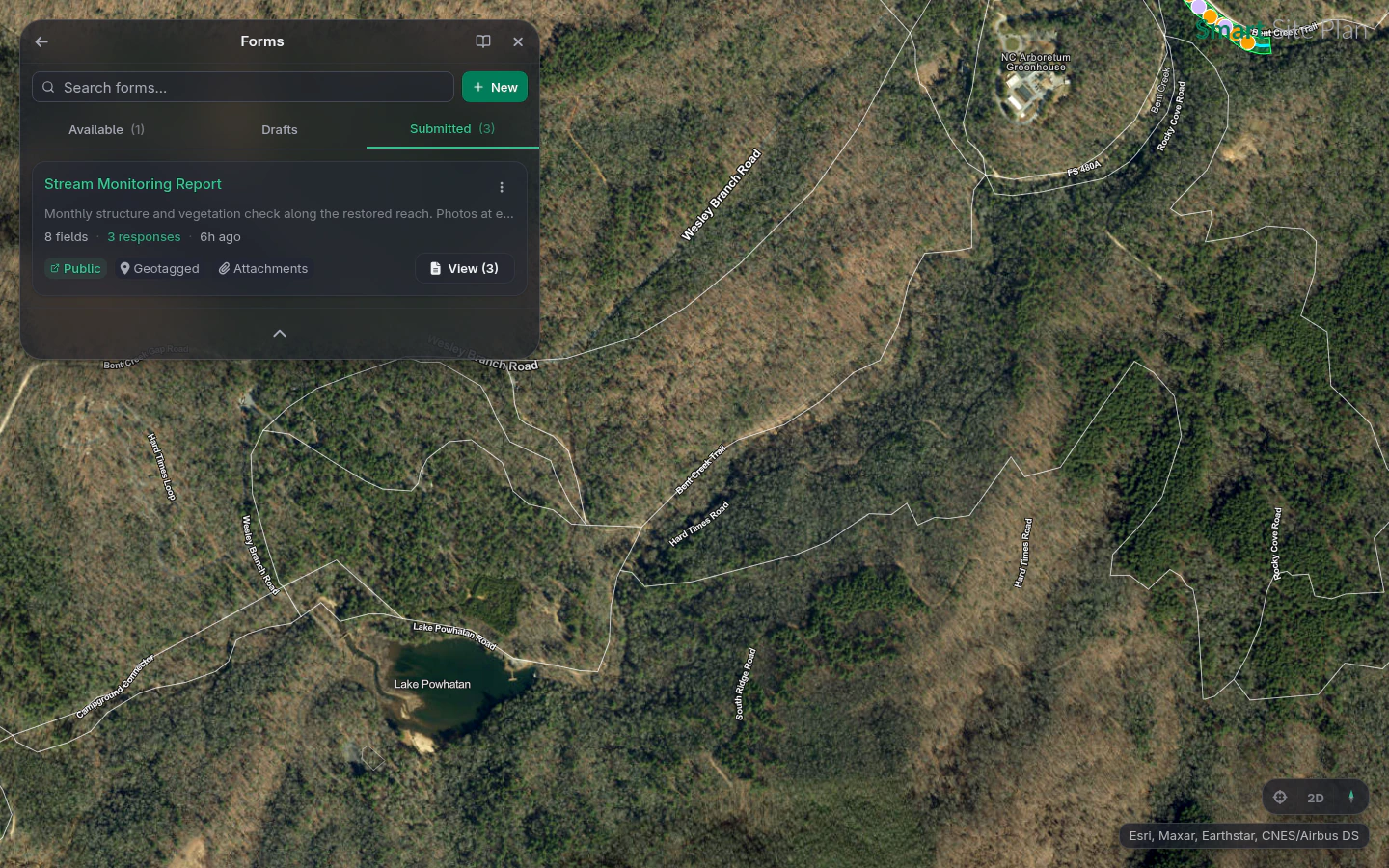
Task: Click the locate crosshair icon
Action: point(1280,798)
